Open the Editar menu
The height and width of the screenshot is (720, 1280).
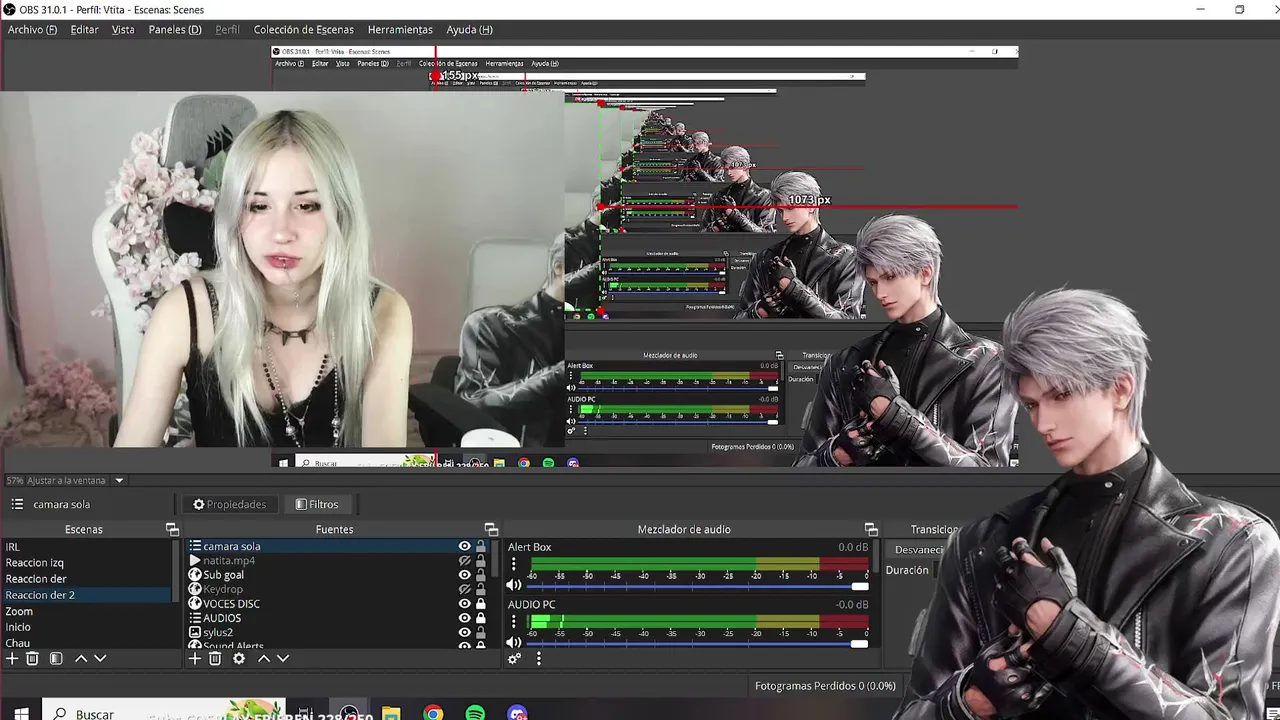[x=84, y=29]
